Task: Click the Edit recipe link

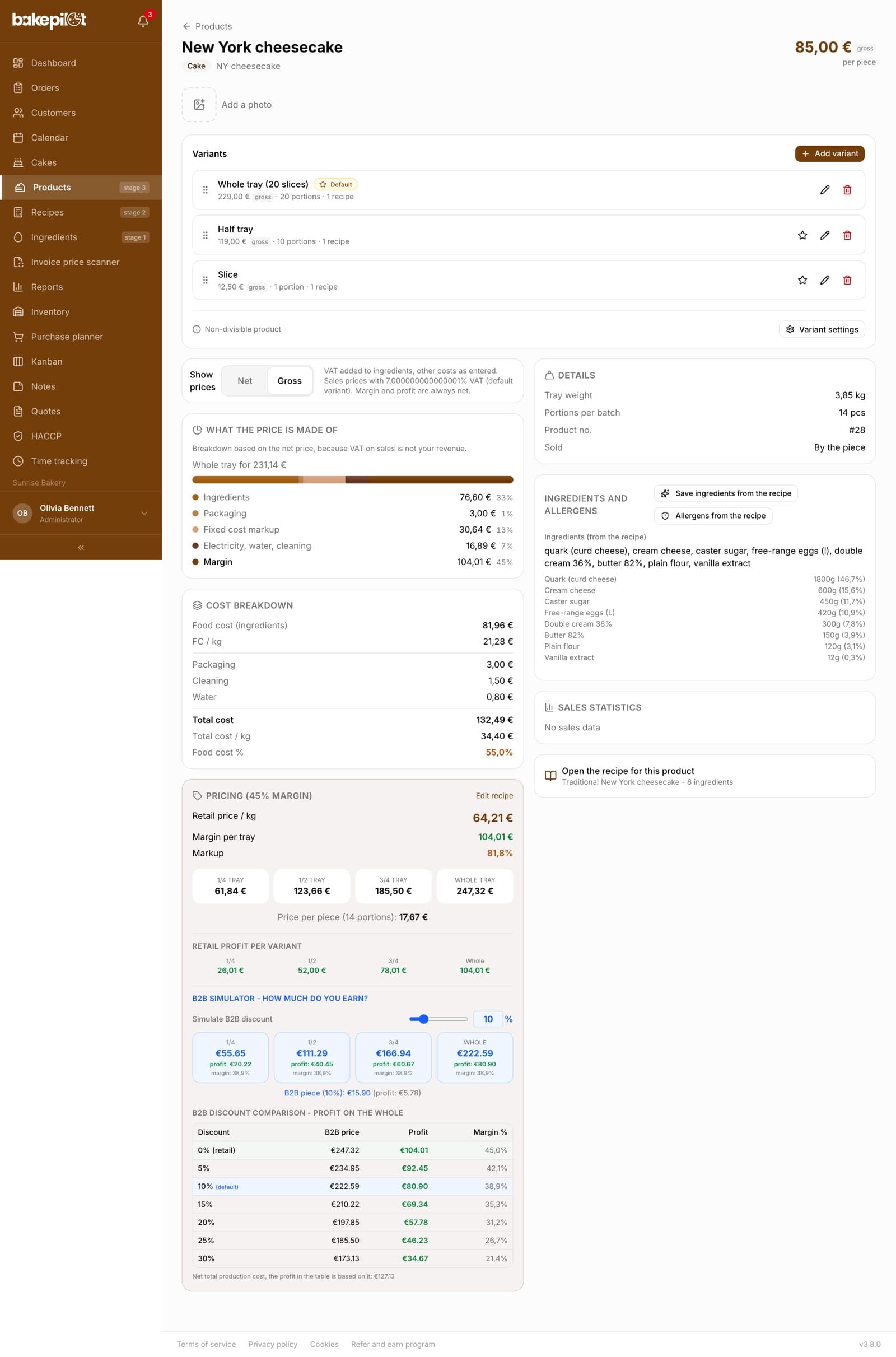Action: (x=494, y=795)
